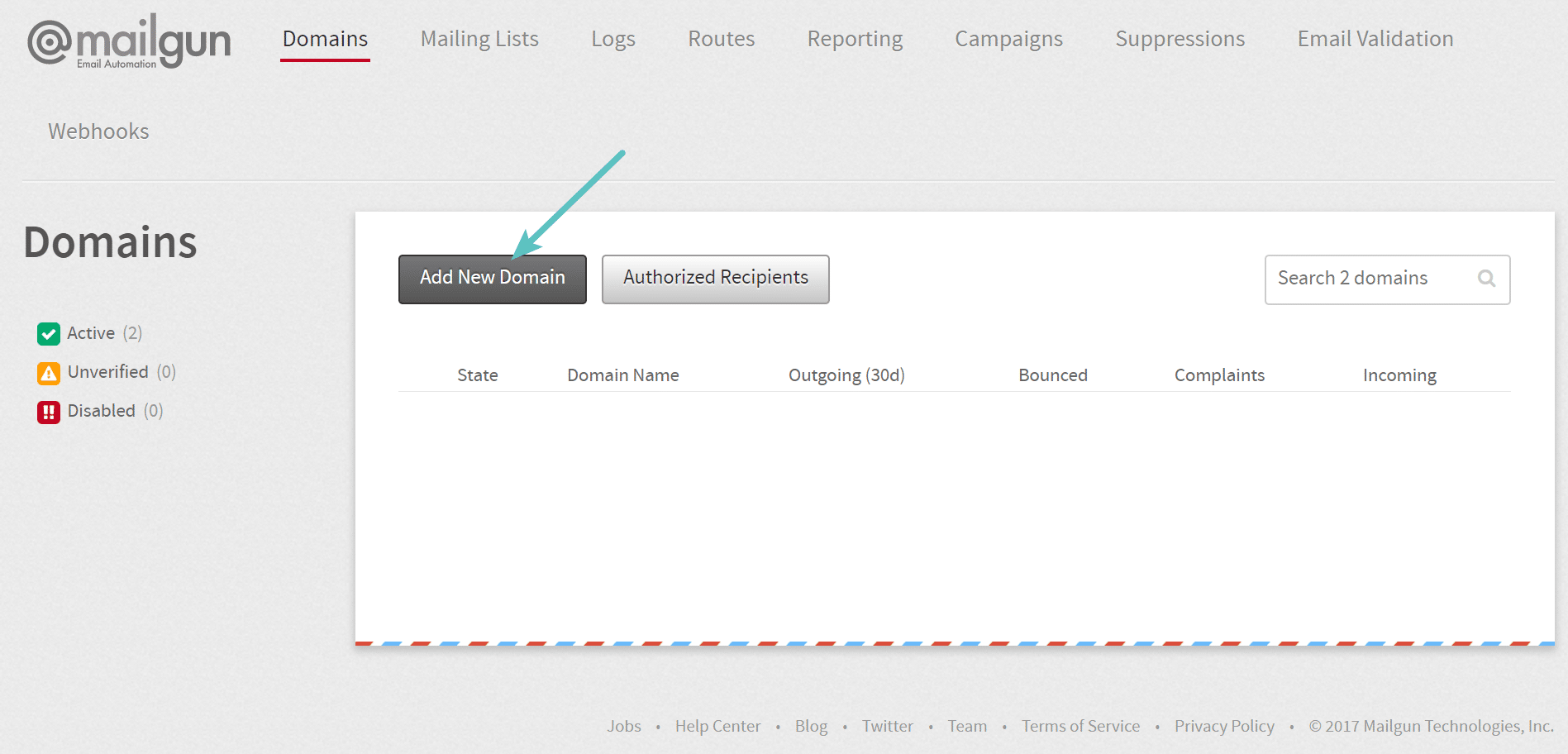Viewport: 1568px width, 754px height.
Task: Click the red Disabled alert icon
Action: (x=49, y=411)
